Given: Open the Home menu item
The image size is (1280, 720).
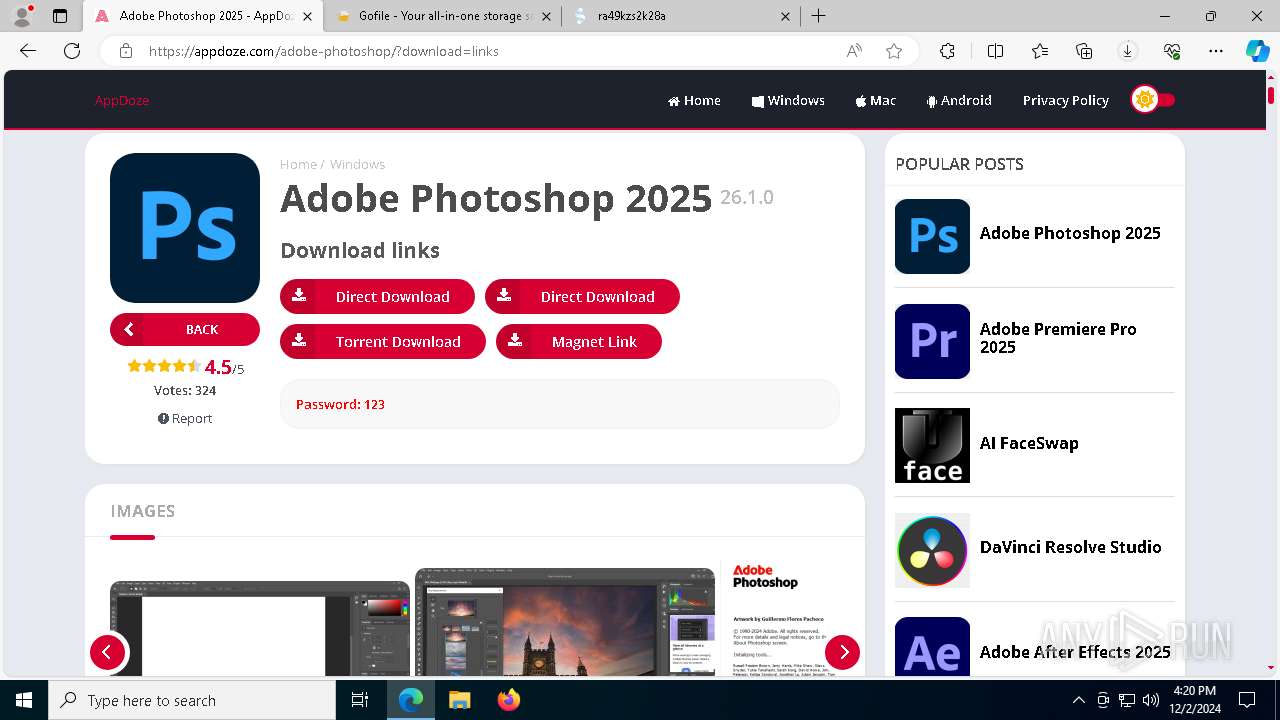Looking at the screenshot, I should [694, 100].
